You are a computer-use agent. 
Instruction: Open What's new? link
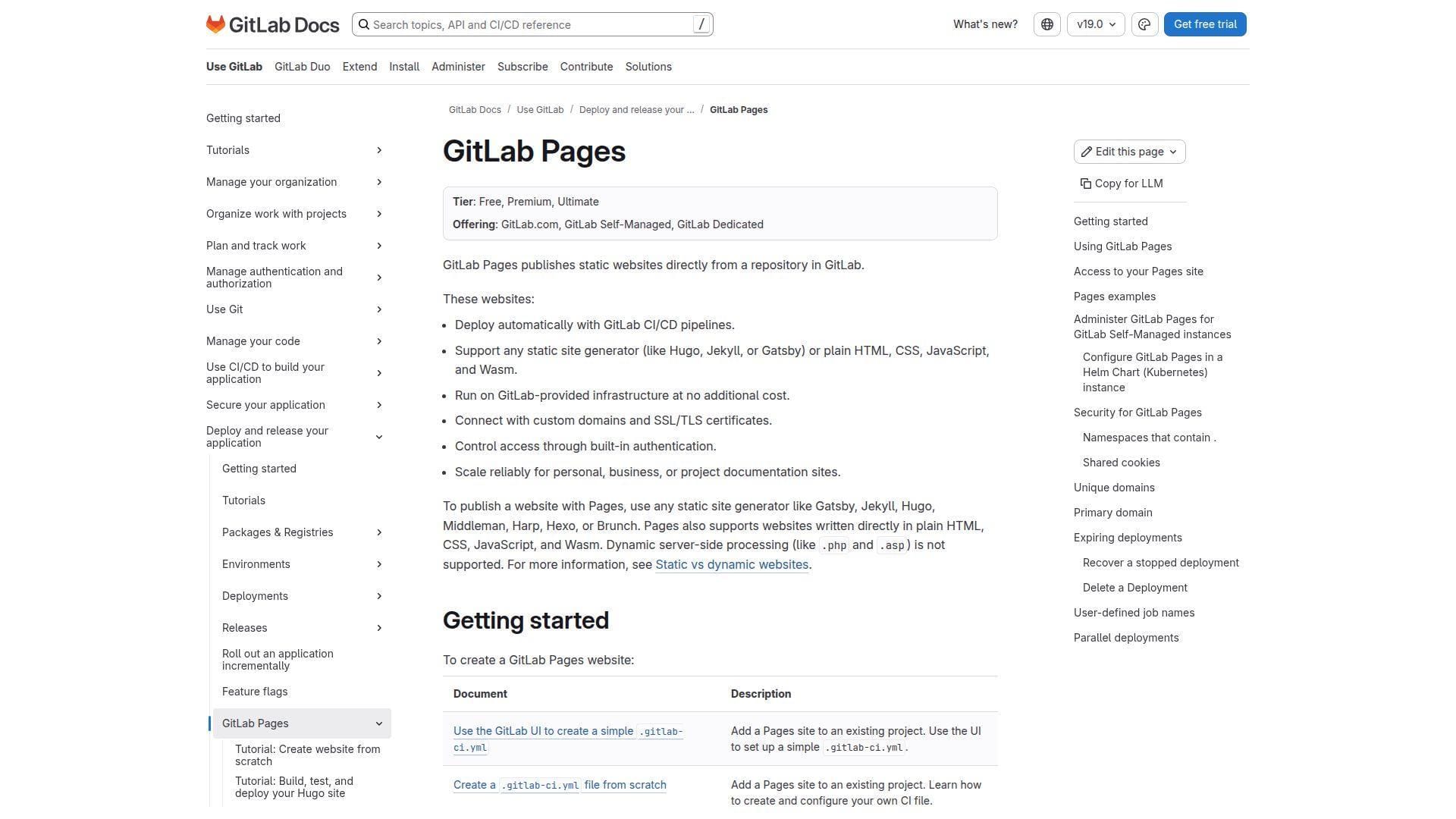pos(984,24)
